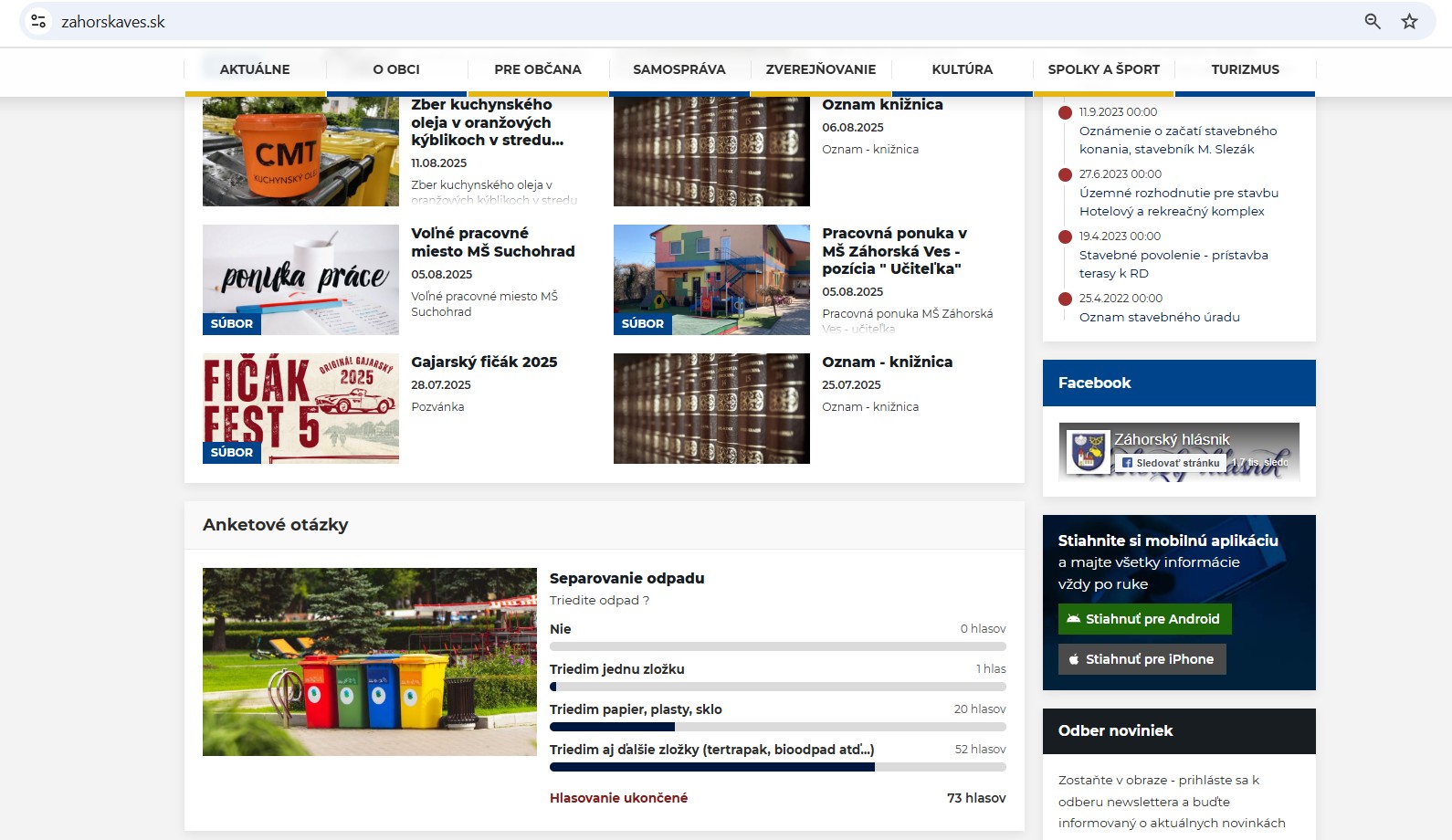This screenshot has height=840, width=1452.
Task: Go to the TURIZMUS menu item
Action: point(1245,69)
